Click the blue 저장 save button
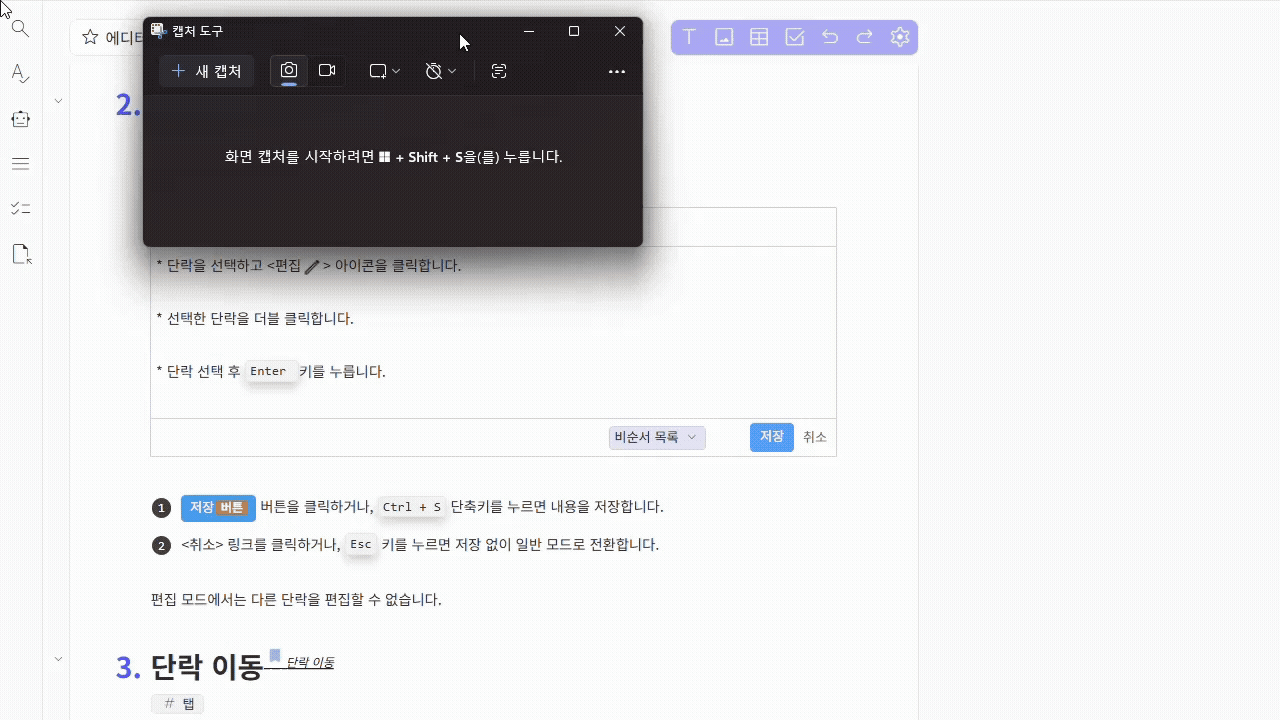Viewport: 1280px width, 720px height. (x=771, y=437)
